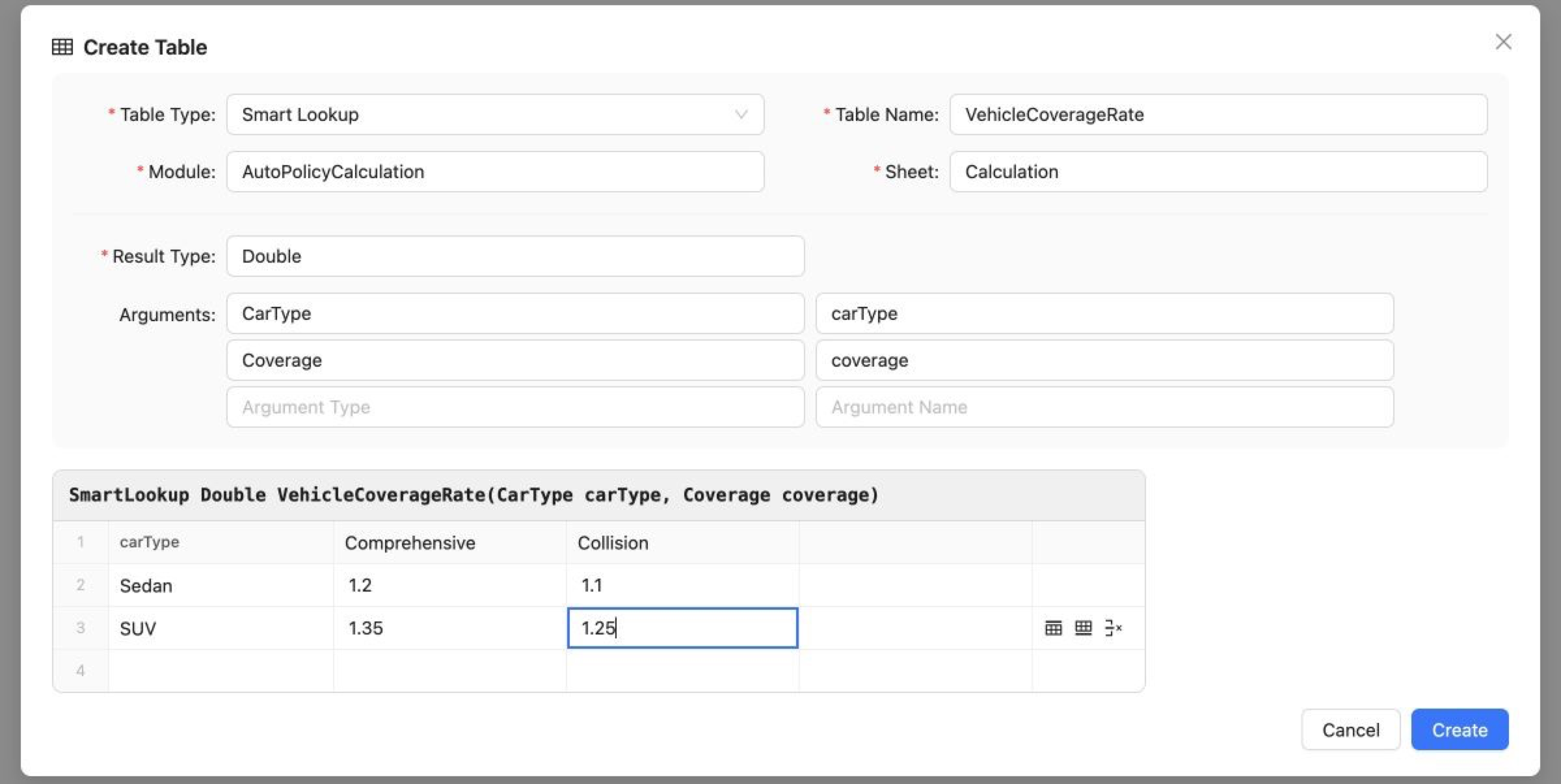Click the empty header cell after Collision
1561x784 pixels.
(x=915, y=542)
